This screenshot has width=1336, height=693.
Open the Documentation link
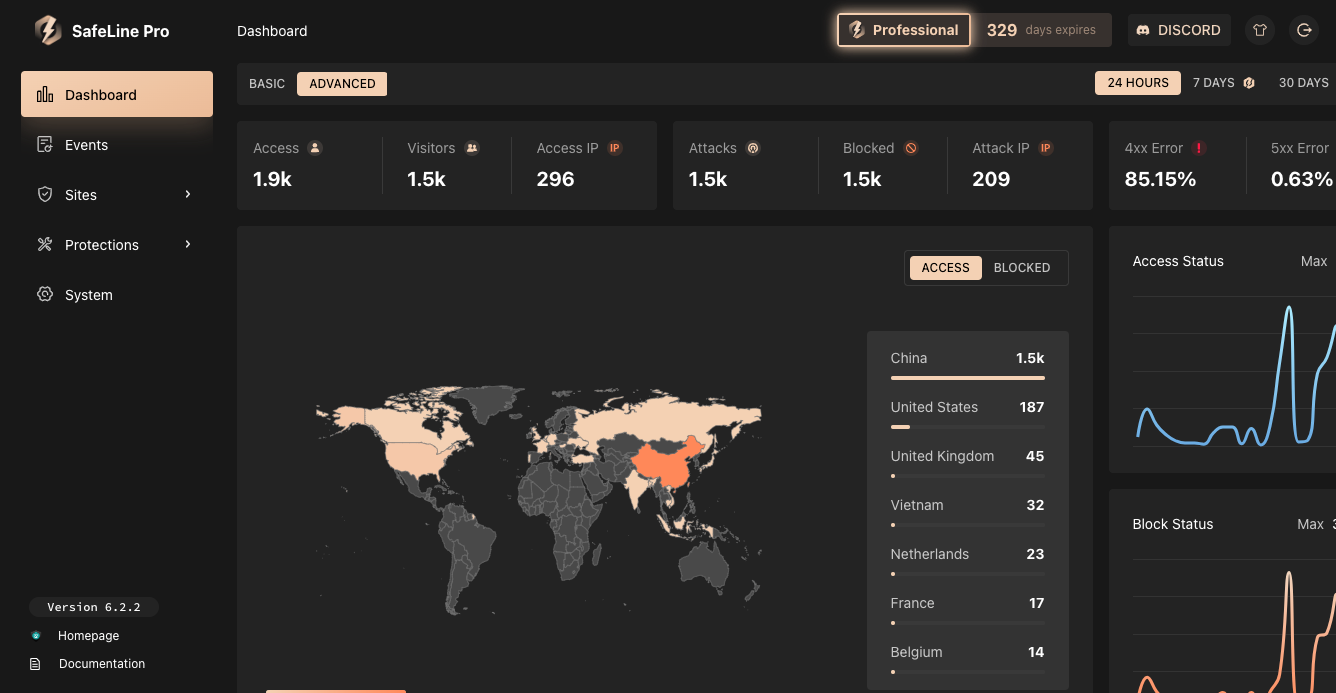click(102, 664)
